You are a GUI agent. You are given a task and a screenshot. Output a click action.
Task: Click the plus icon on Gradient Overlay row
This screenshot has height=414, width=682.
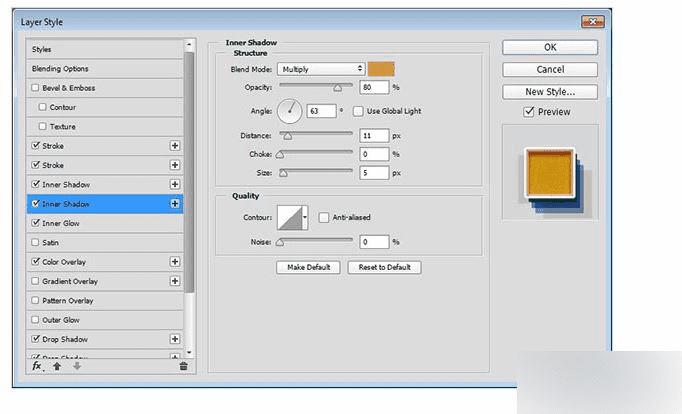(175, 281)
